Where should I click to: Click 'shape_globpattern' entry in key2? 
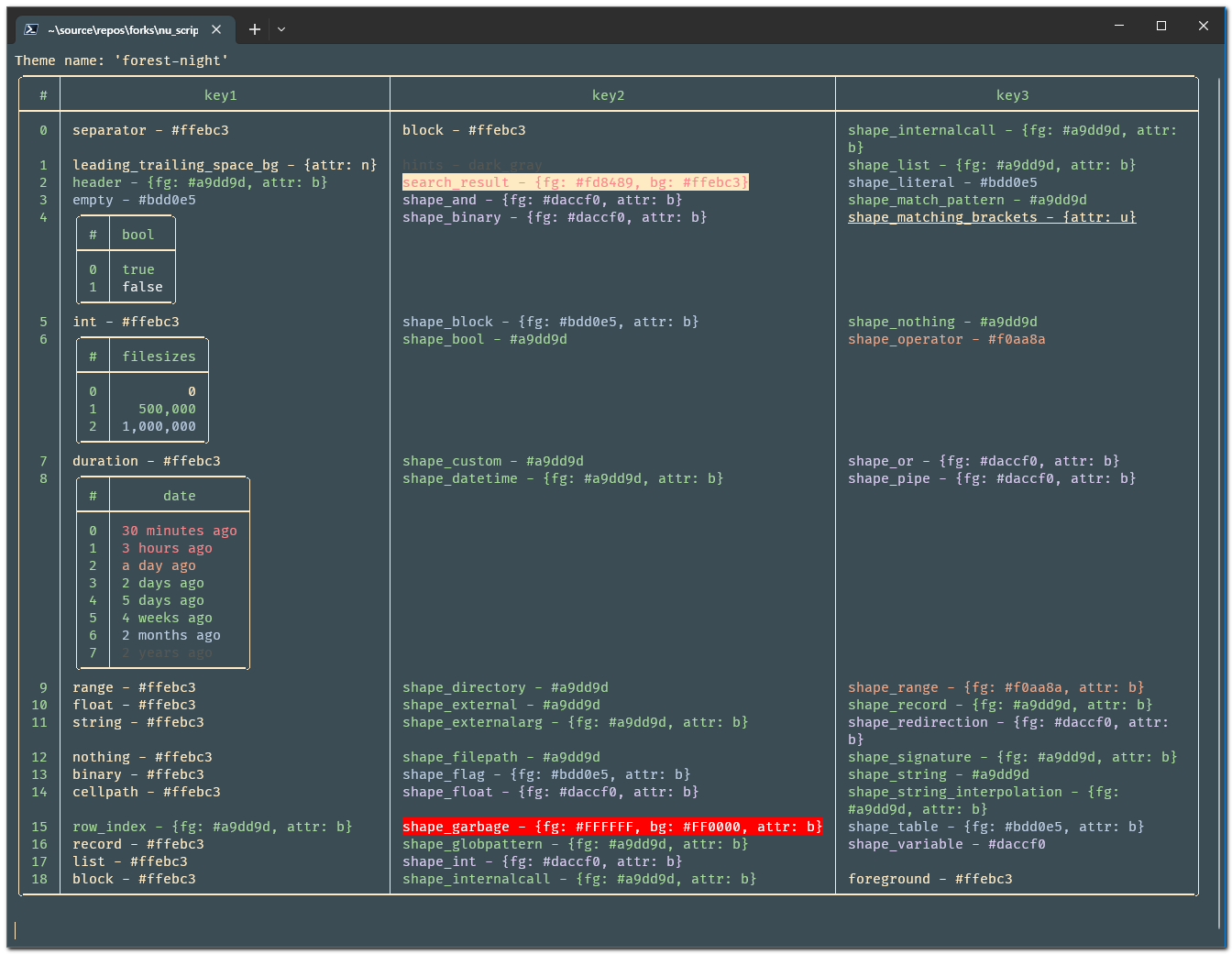tap(576, 844)
